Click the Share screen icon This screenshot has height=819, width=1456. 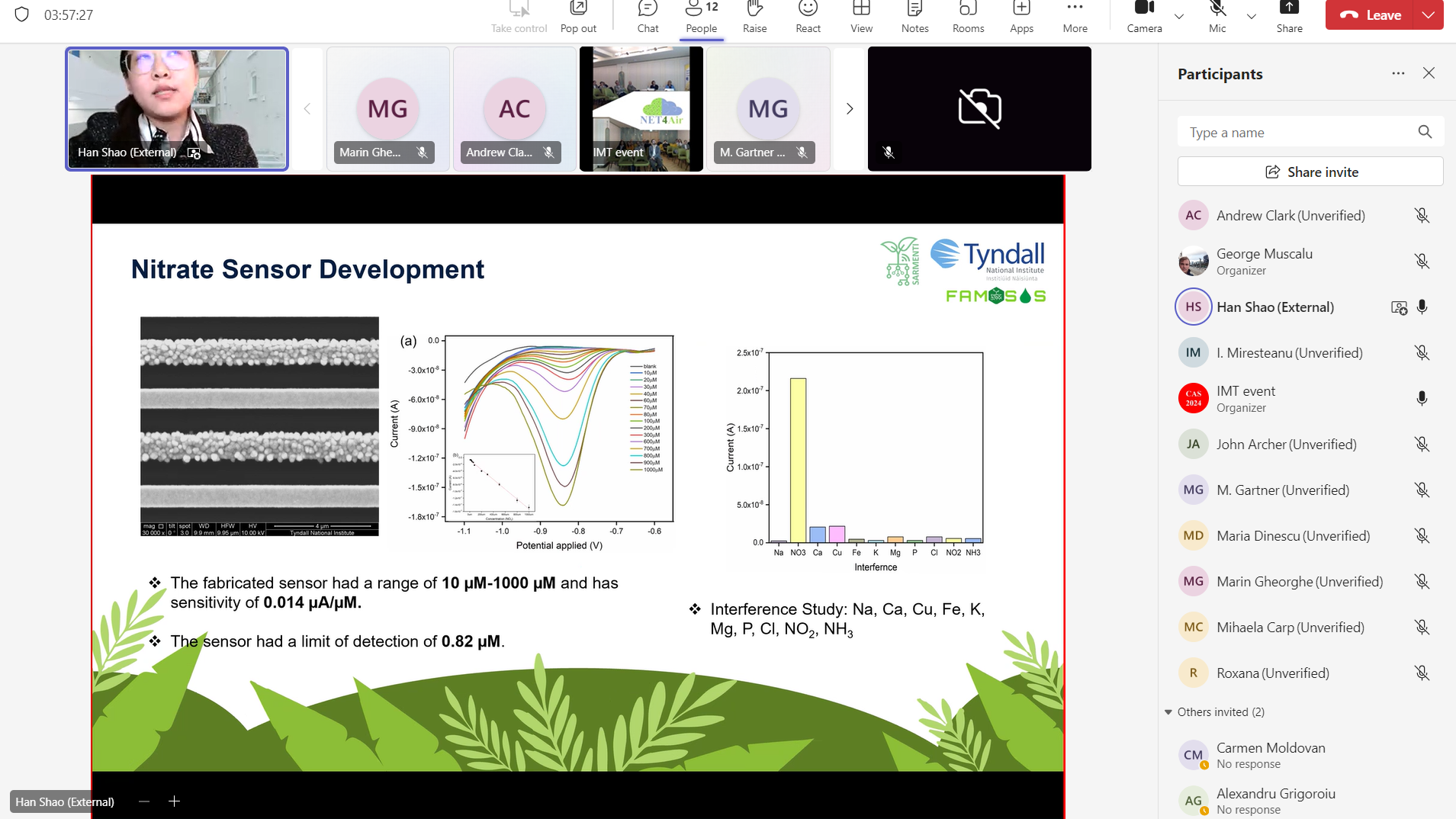[1289, 17]
